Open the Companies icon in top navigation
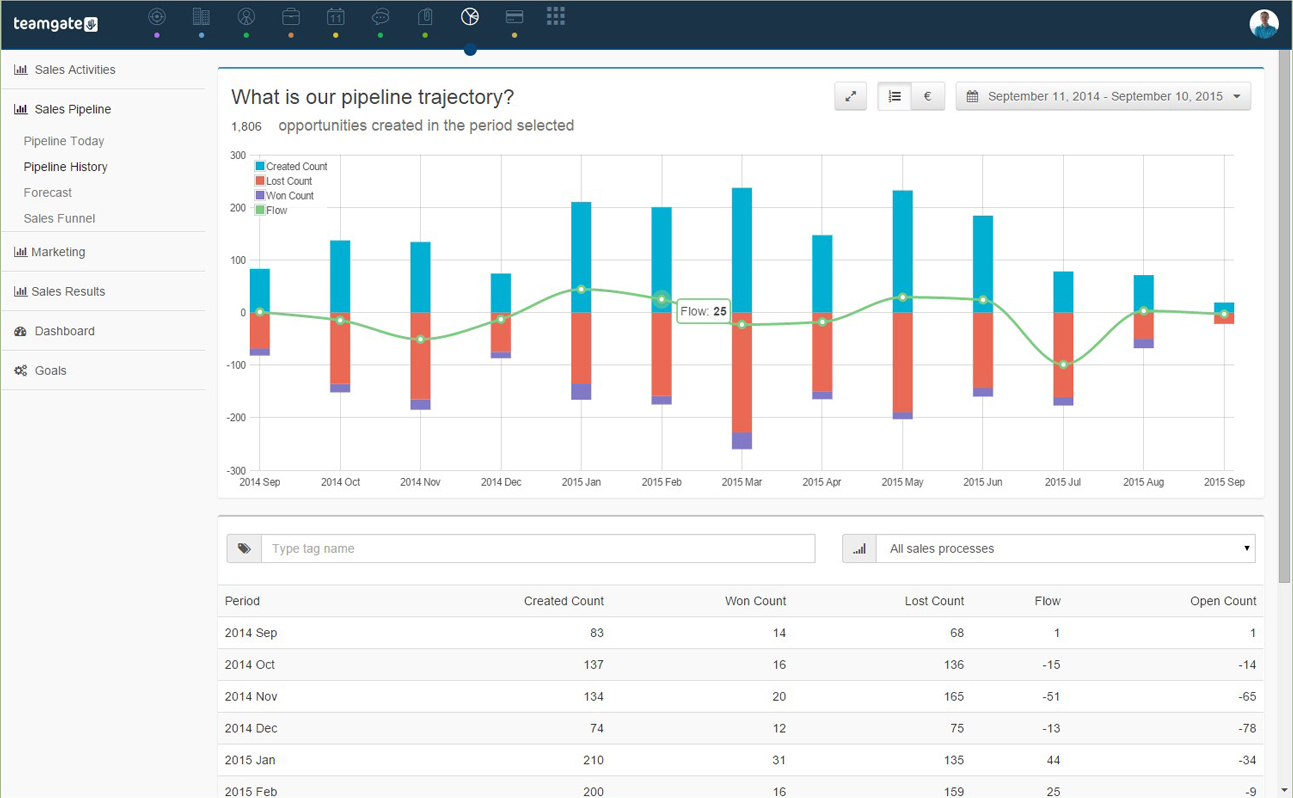 coord(201,16)
